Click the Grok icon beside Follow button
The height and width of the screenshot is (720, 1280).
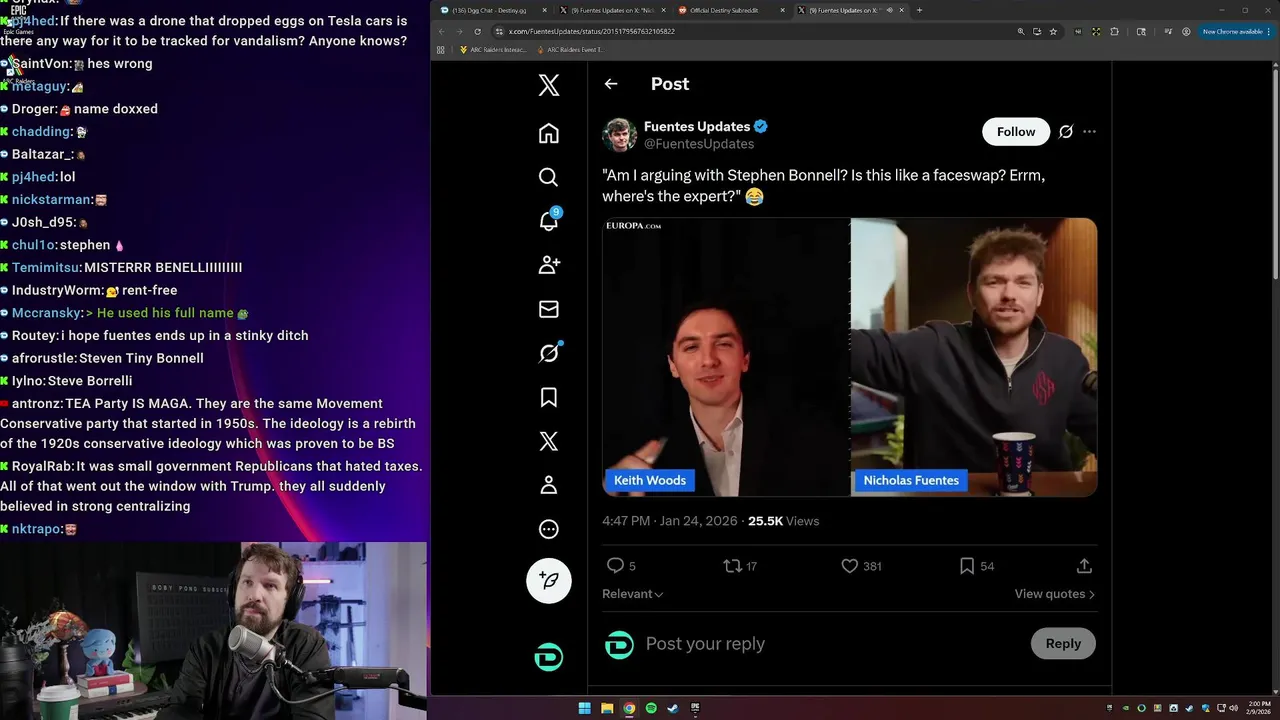[1066, 131]
